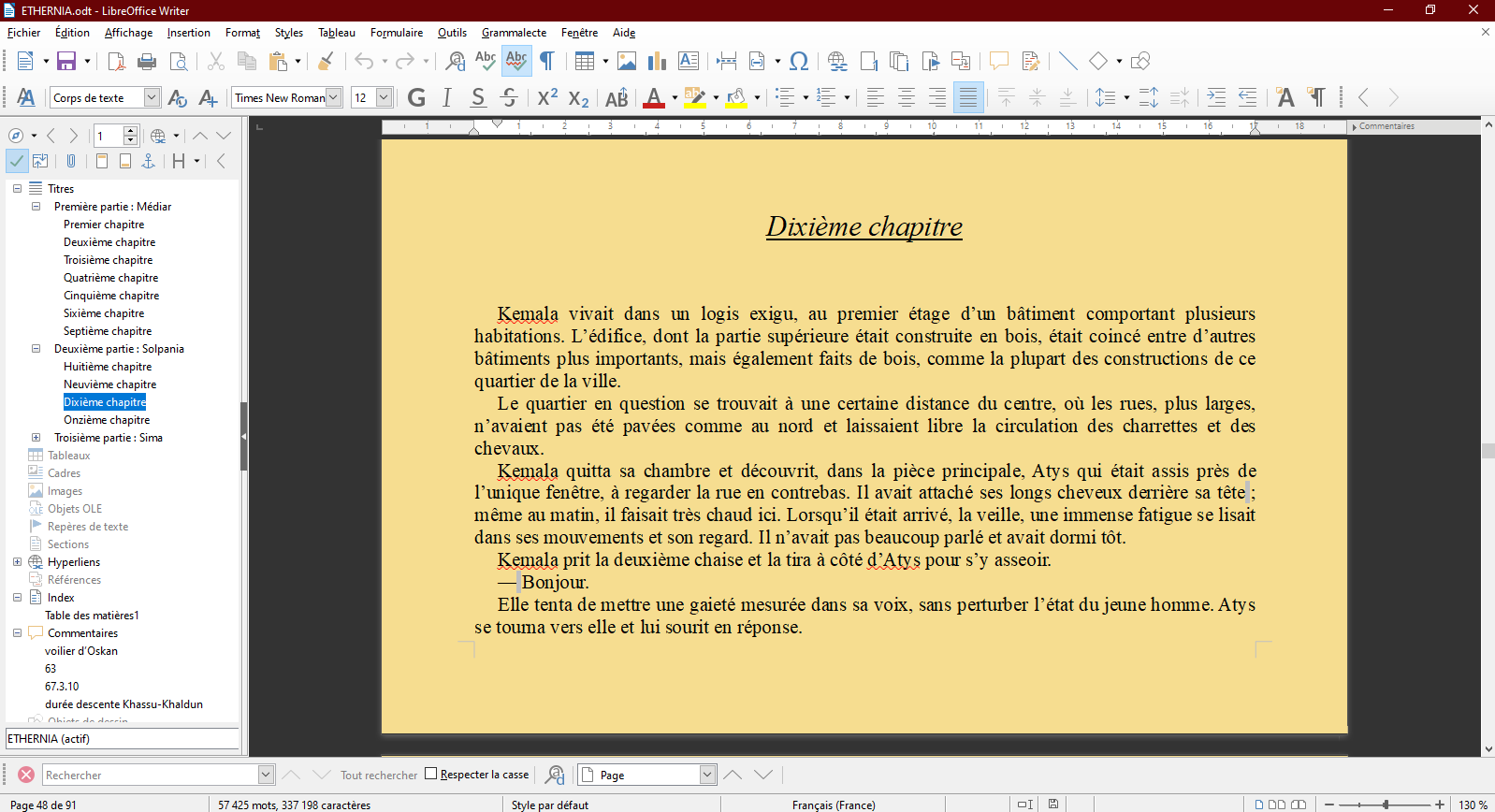Image resolution: width=1495 pixels, height=812 pixels.
Task: Click the Insert Image icon
Action: [x=627, y=62]
